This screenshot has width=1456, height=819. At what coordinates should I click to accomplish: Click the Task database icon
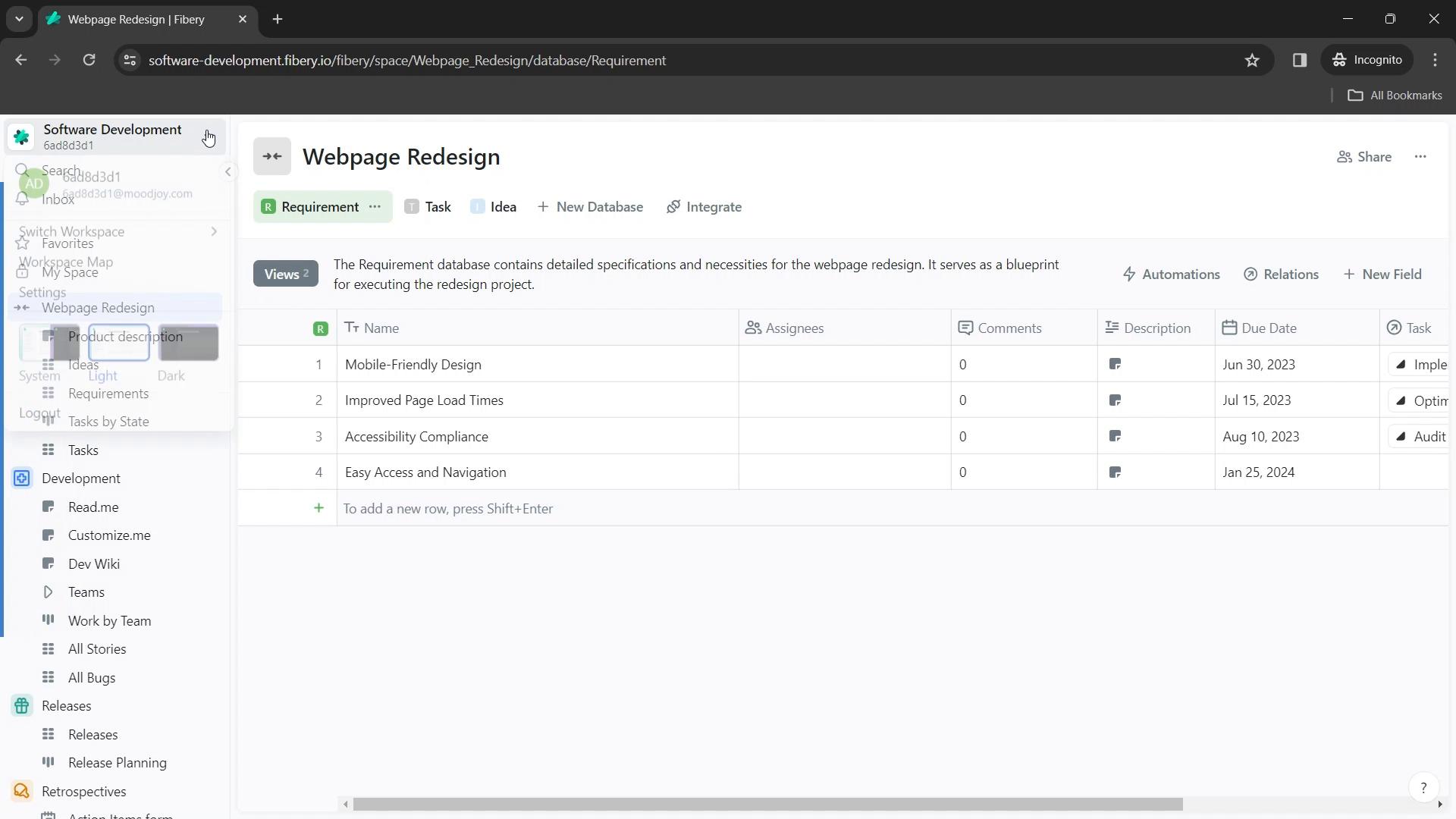pos(411,206)
